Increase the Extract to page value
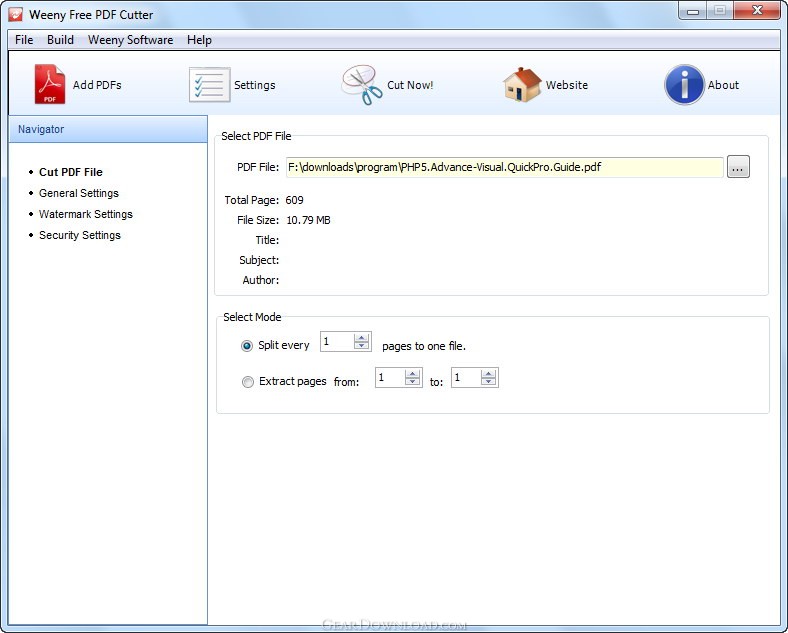Image resolution: width=788 pixels, height=633 pixels. (488, 373)
